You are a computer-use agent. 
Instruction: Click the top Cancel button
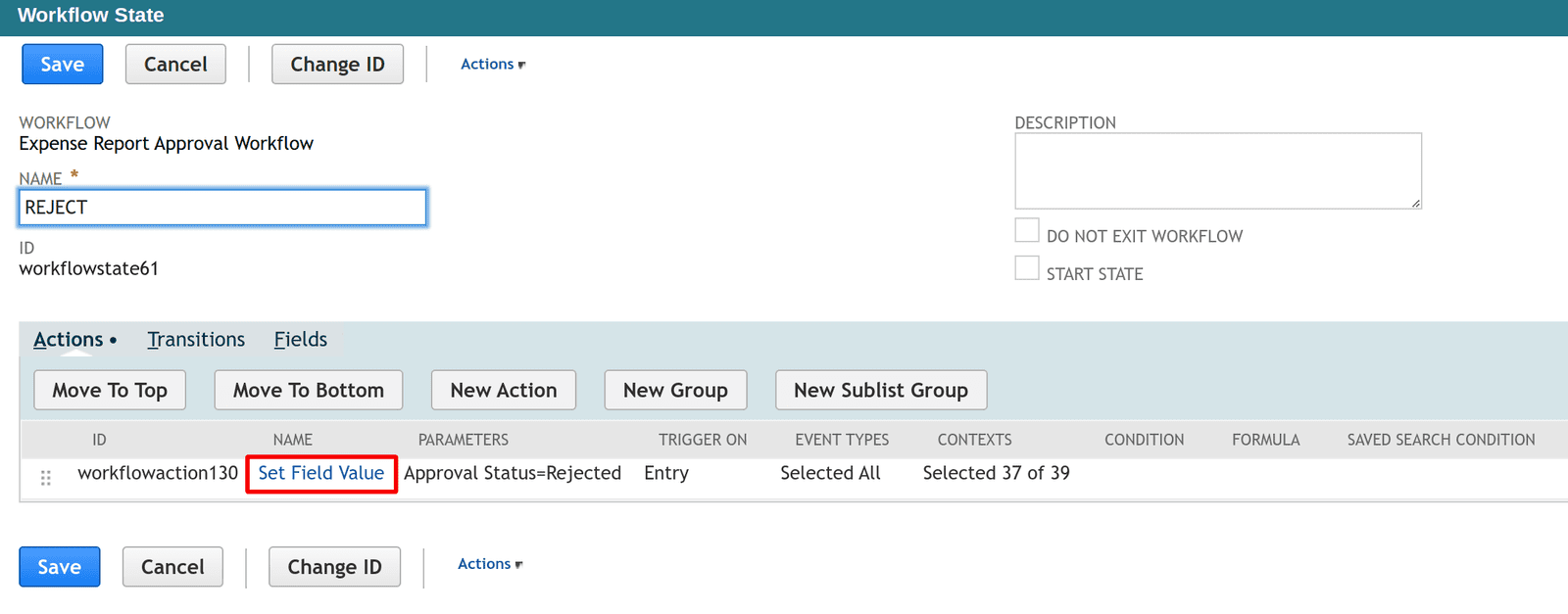175,64
